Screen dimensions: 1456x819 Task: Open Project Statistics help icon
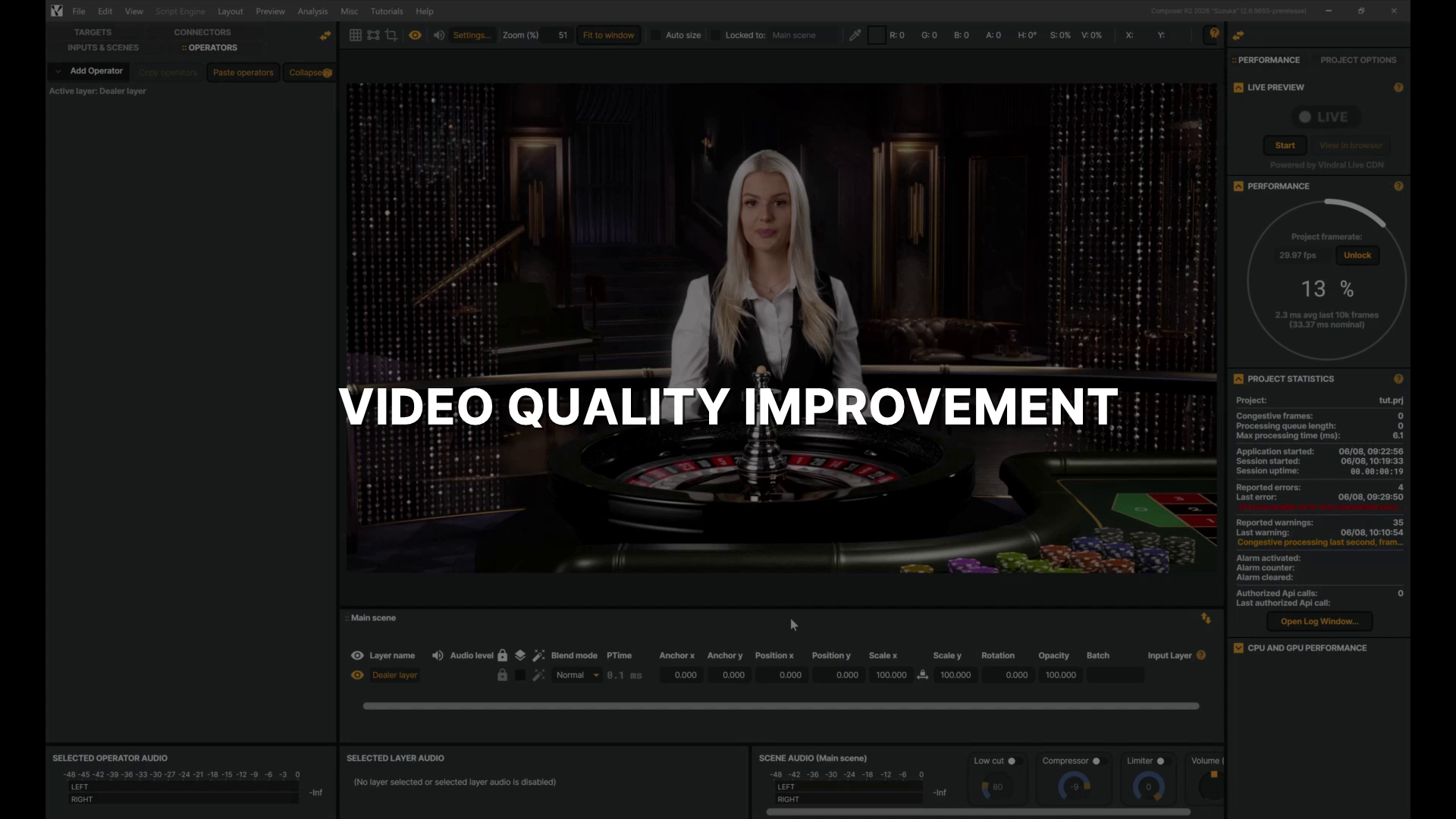tap(1398, 378)
